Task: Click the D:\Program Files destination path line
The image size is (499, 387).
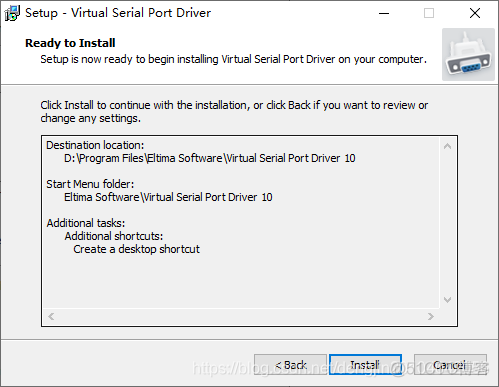Action: tap(210, 158)
